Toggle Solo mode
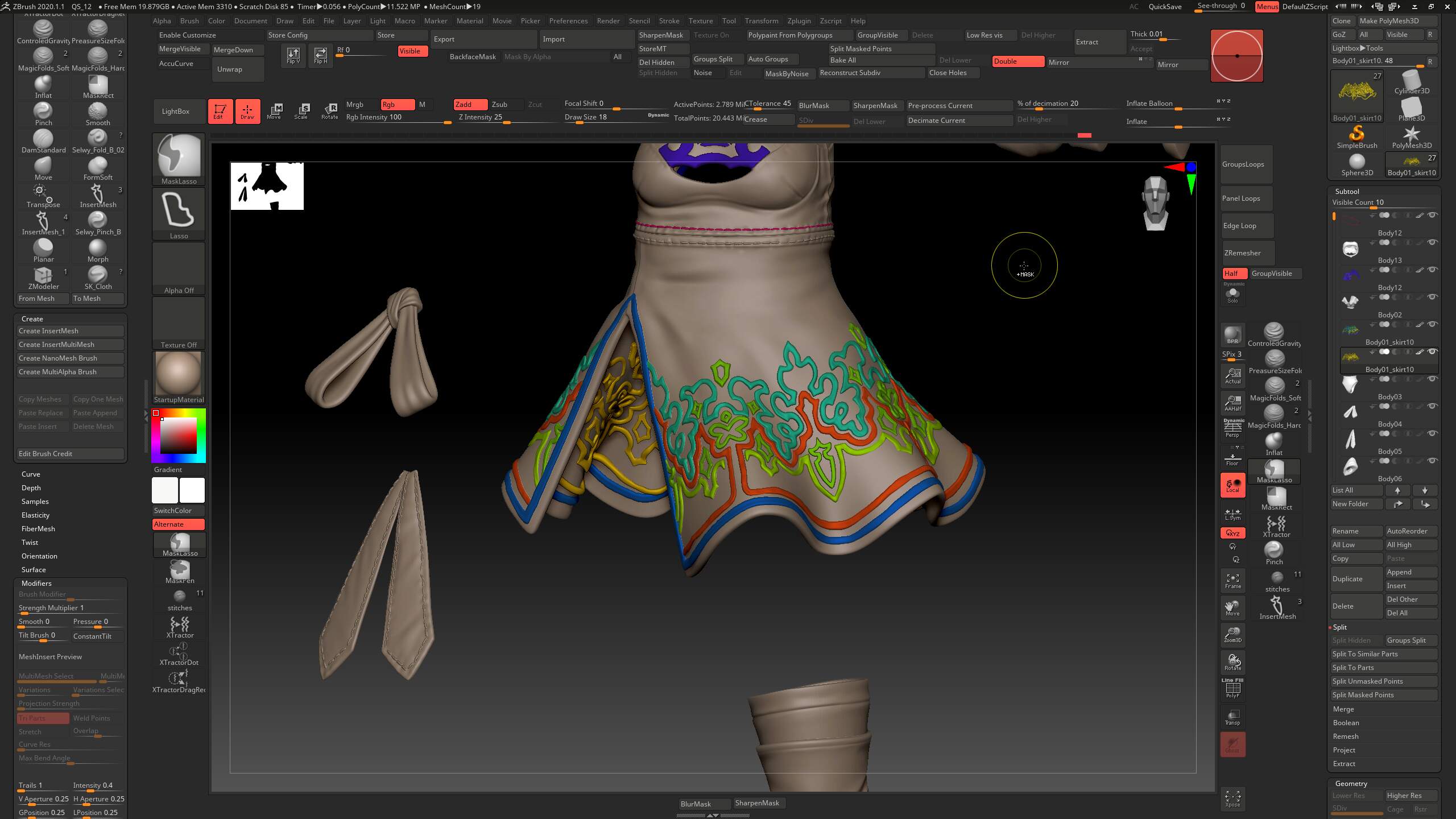Viewport: 1456px width, 819px height. 1232,293
